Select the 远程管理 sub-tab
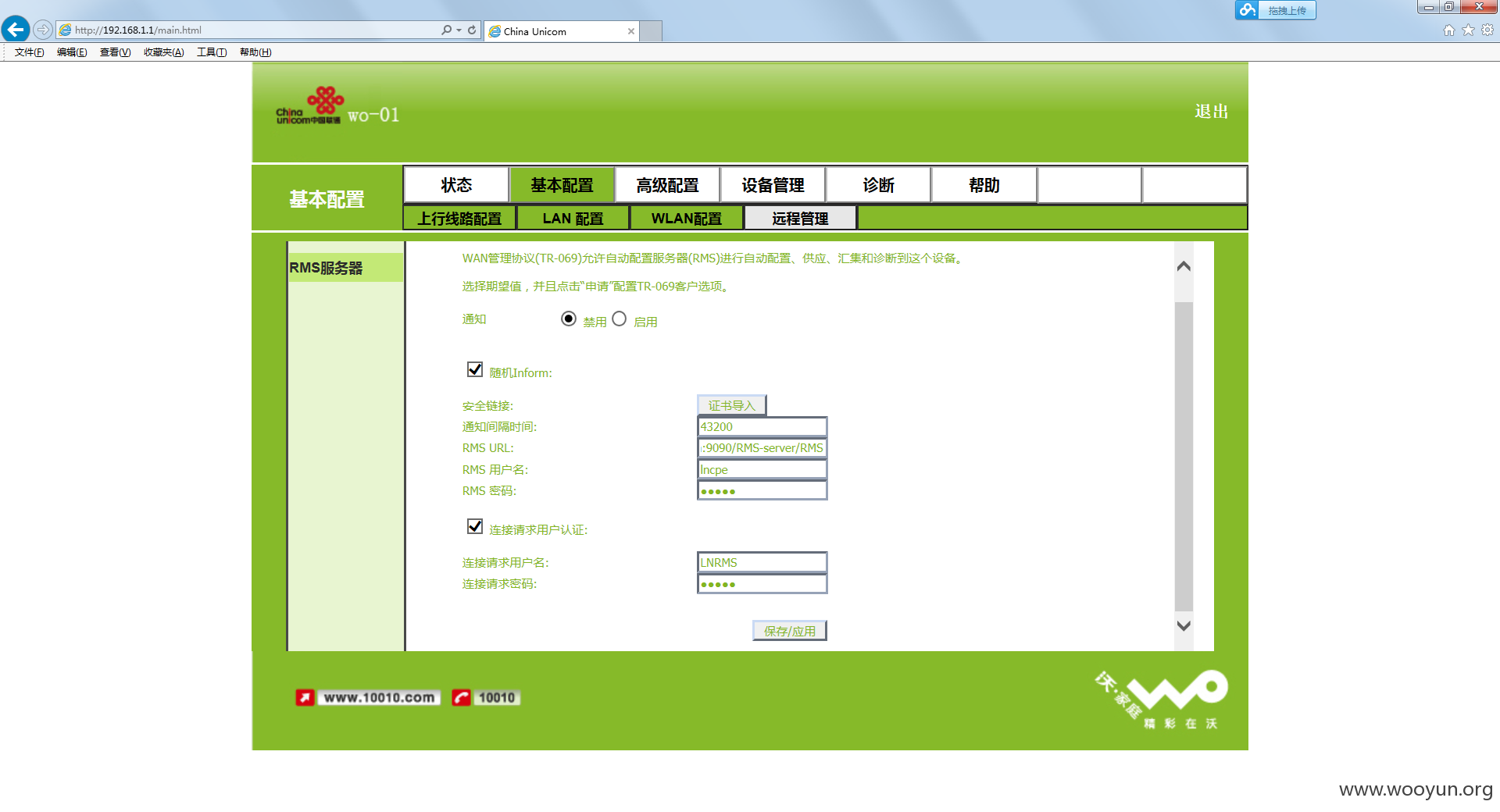Viewport: 1500px width, 812px height. point(800,219)
